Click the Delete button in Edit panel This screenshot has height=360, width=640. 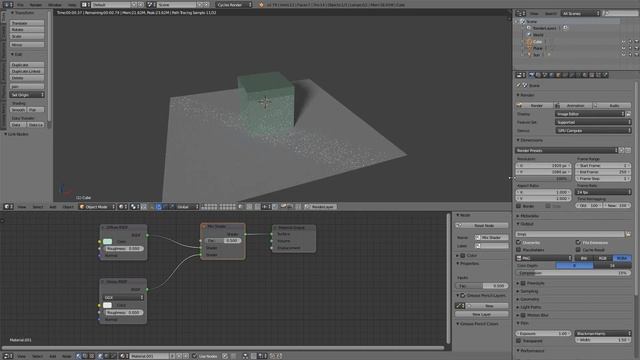(x=27, y=78)
